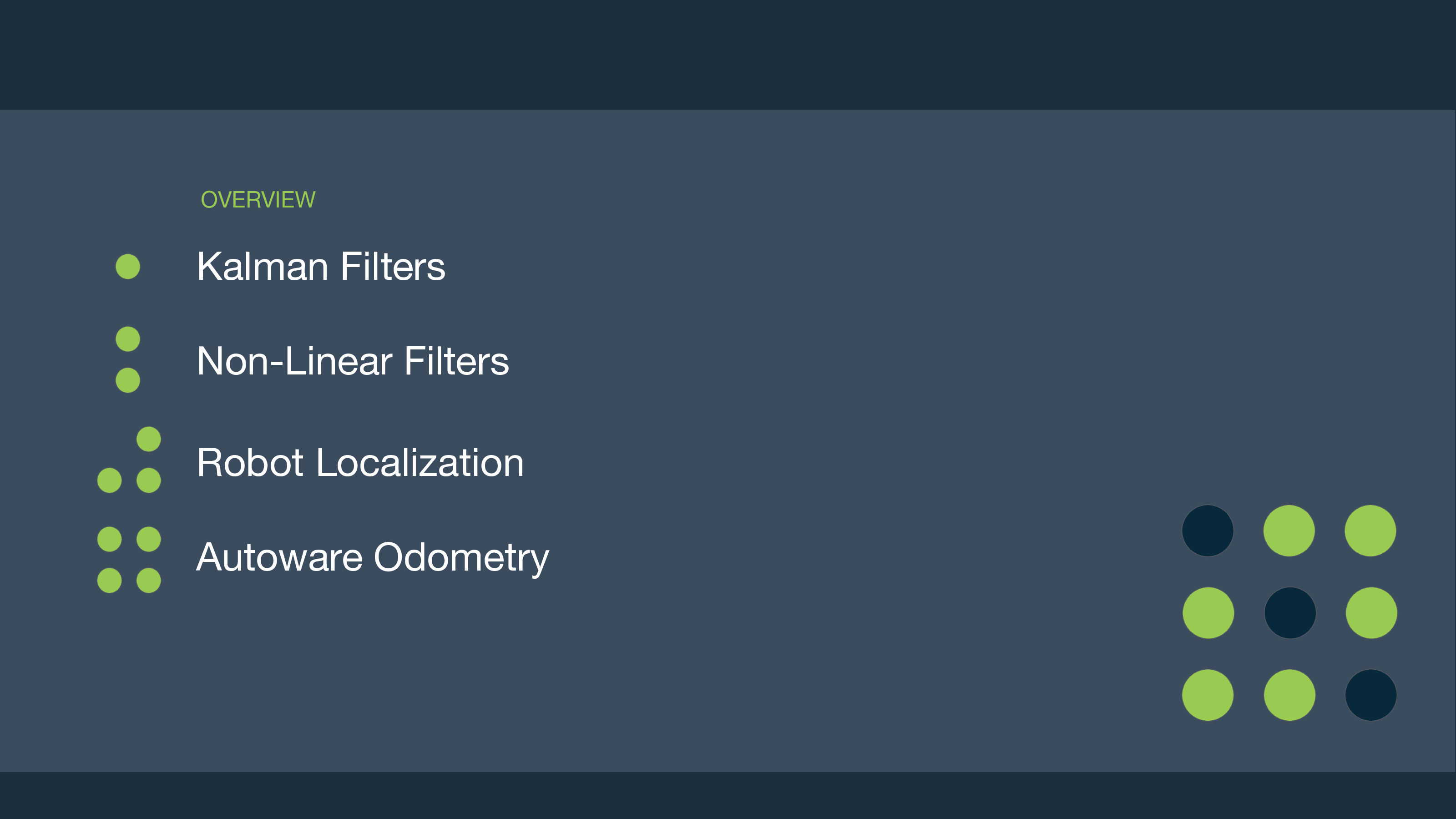1456x819 pixels.
Task: Click bottom-left dot beside Robot Localization
Action: pos(110,480)
